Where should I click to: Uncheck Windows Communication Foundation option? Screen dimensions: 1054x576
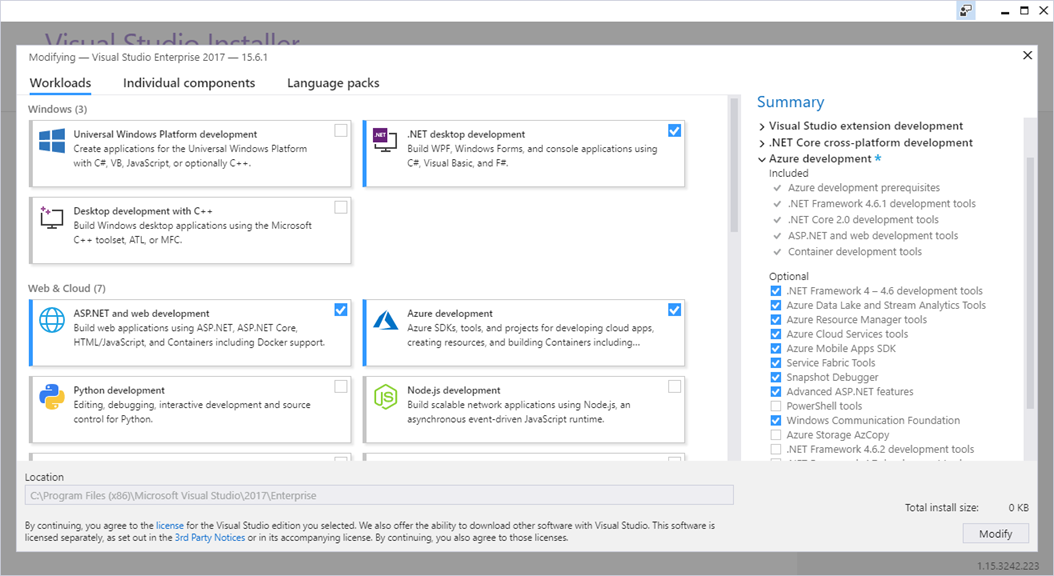776,421
